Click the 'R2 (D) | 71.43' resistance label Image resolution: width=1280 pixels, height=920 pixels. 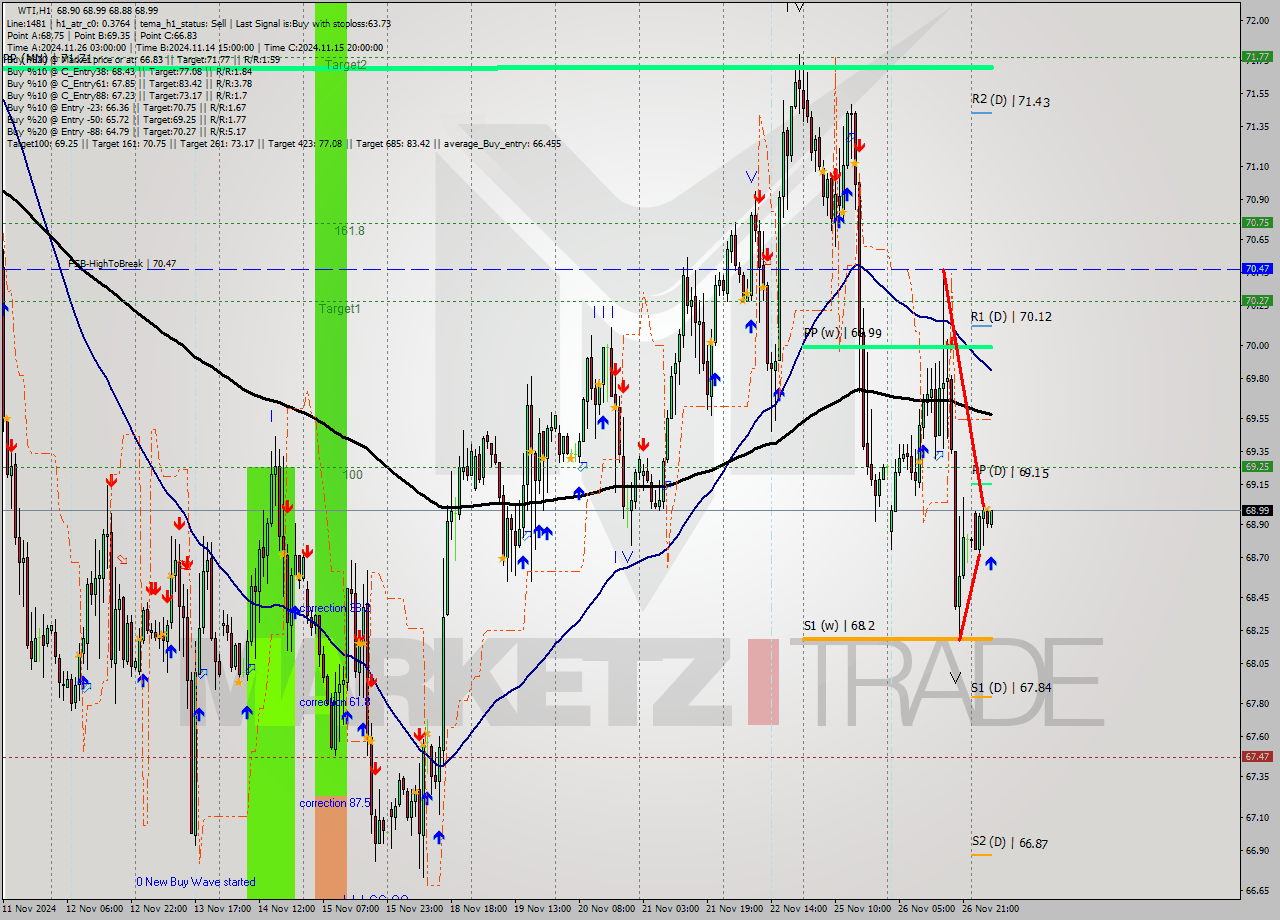pos(1010,101)
